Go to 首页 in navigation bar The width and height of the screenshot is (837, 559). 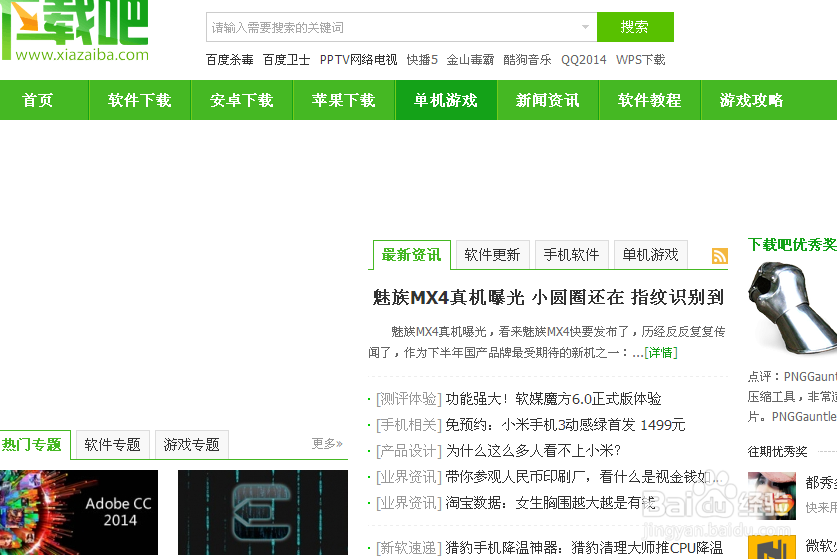pos(38,100)
